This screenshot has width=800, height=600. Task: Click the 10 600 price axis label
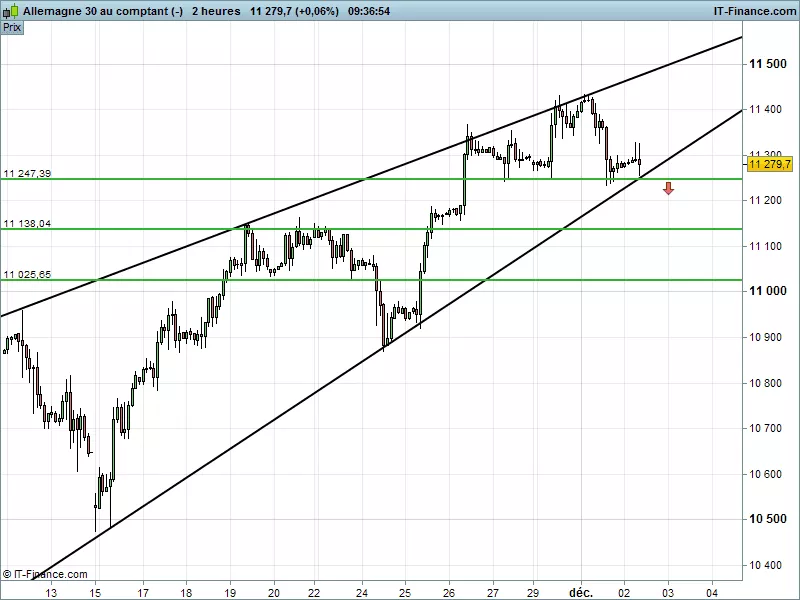(765, 474)
